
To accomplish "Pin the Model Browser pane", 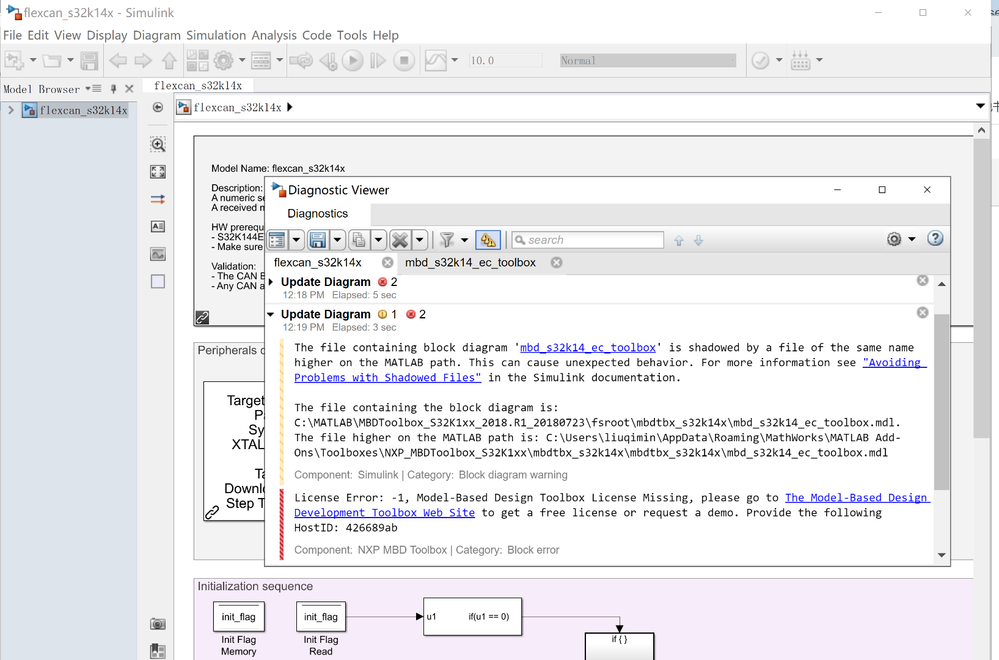I will (113, 89).
